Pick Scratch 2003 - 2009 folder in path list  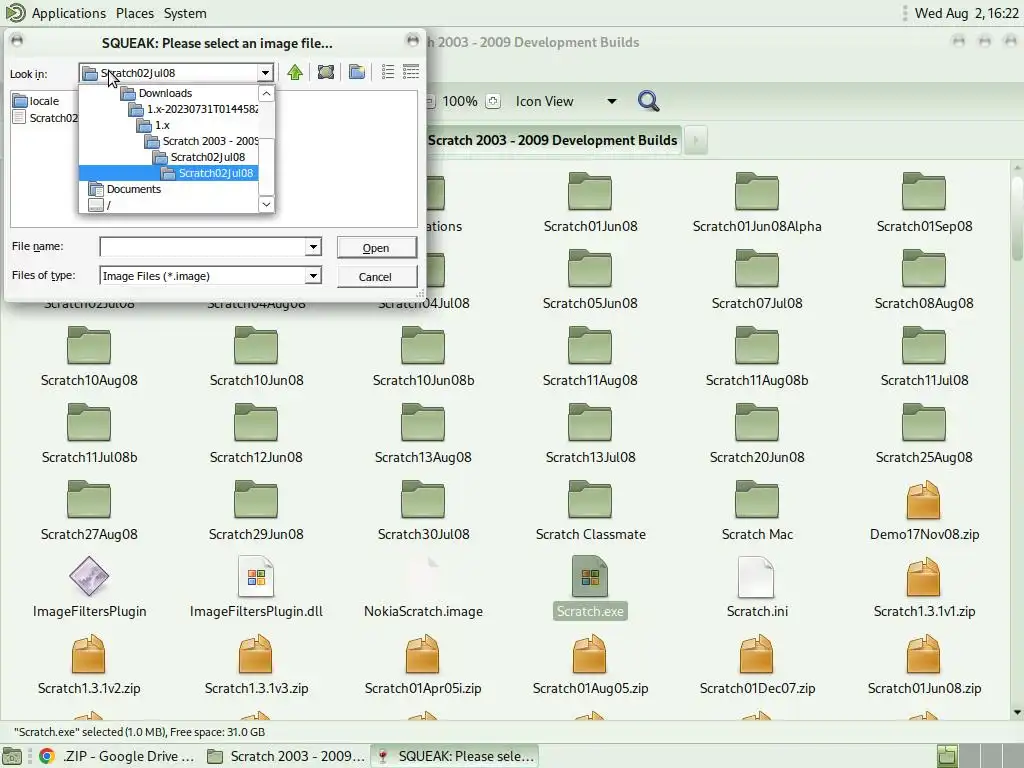click(202, 141)
